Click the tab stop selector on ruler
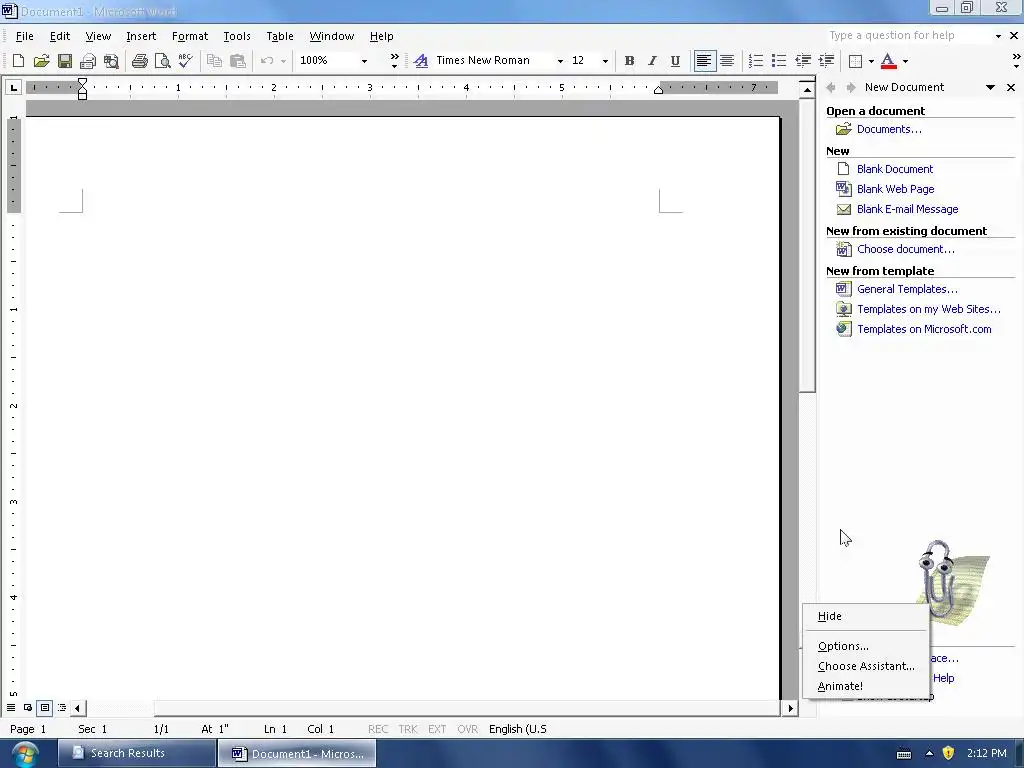This screenshot has height=768, width=1024. pyautogui.click(x=14, y=87)
